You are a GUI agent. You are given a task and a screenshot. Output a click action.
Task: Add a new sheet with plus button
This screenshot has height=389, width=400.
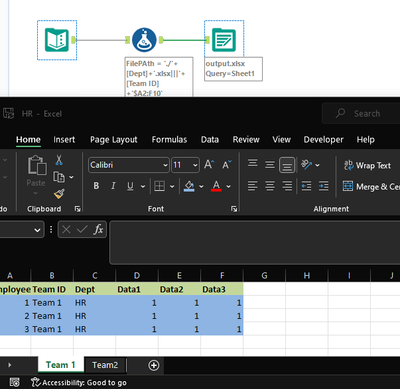pyautogui.click(x=154, y=365)
